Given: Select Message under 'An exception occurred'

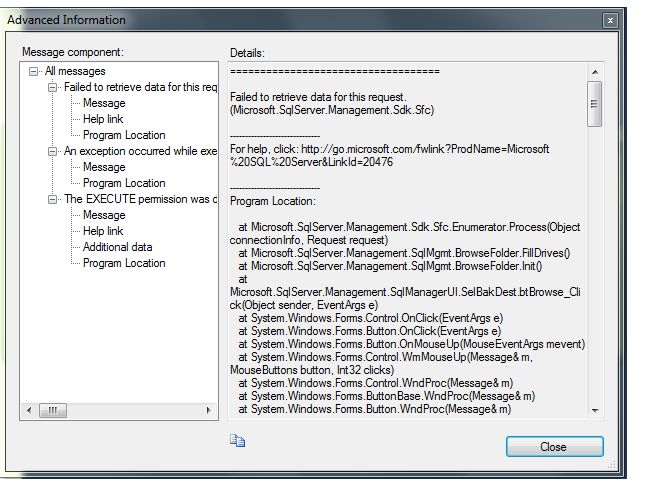Looking at the screenshot, I should tap(104, 167).
